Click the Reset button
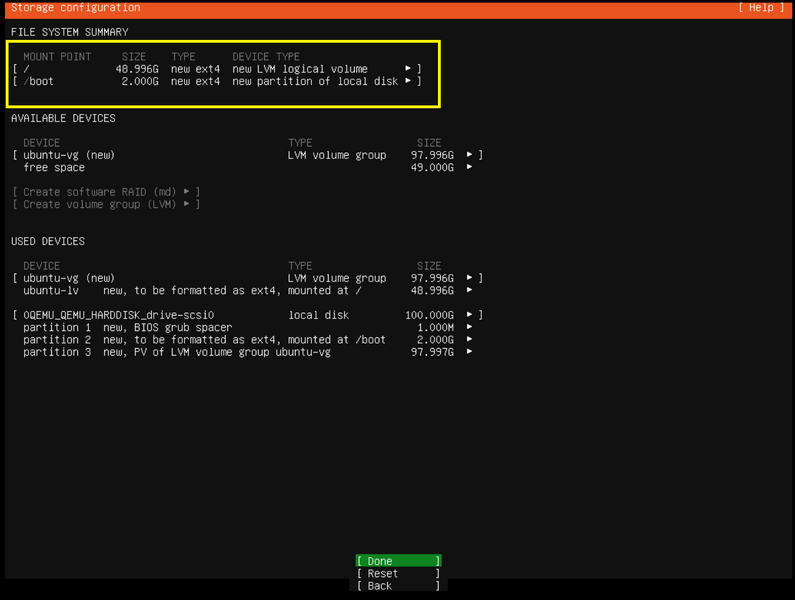 pos(397,574)
